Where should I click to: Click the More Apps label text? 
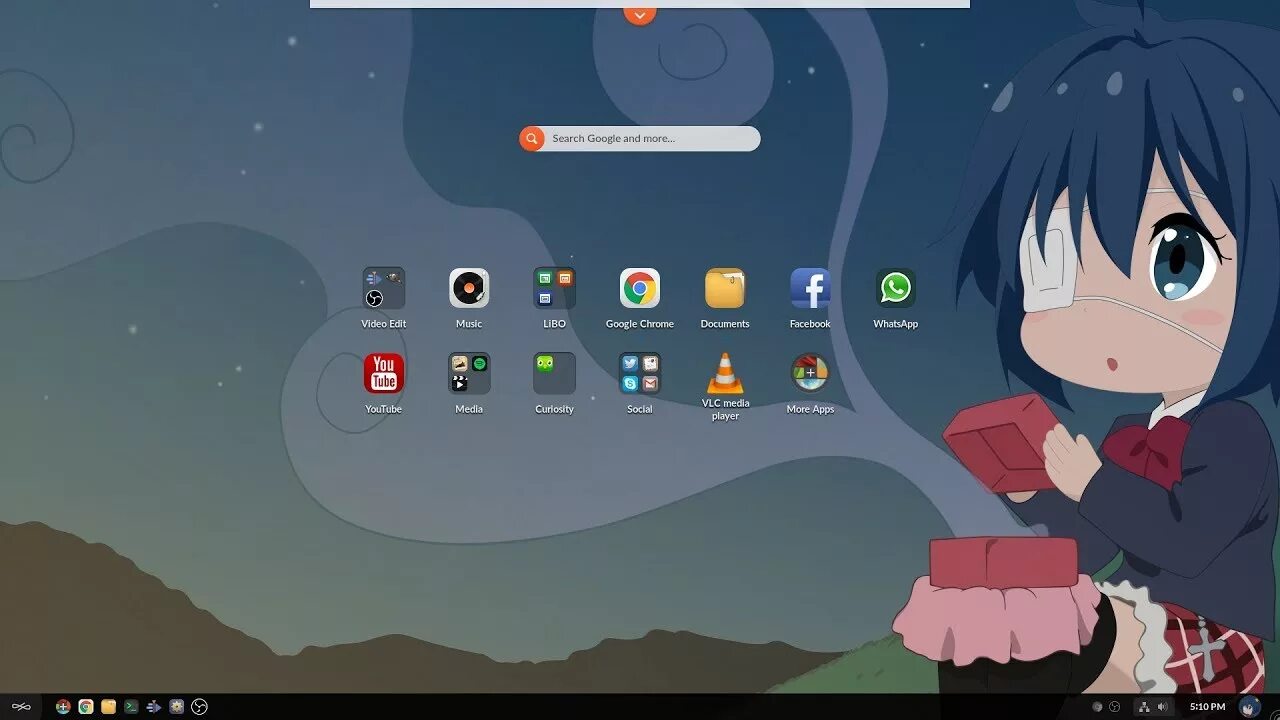810,409
